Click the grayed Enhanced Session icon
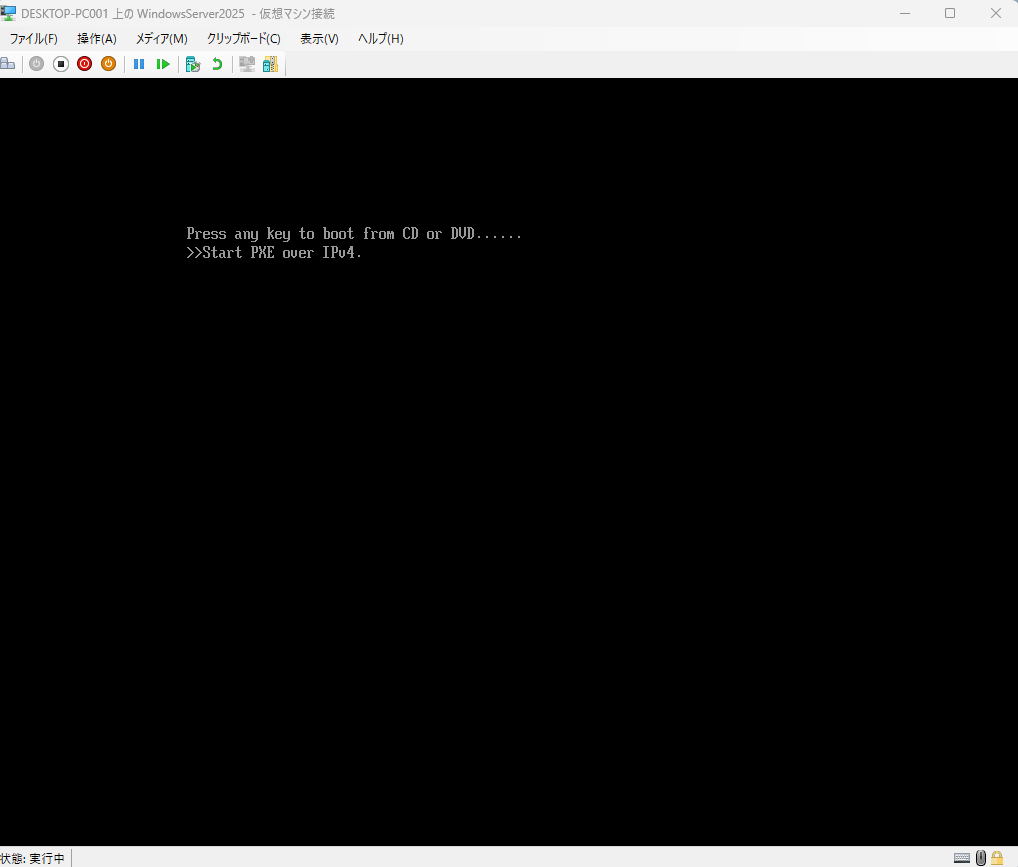The width and height of the screenshot is (1018, 867). pyautogui.click(x=247, y=64)
